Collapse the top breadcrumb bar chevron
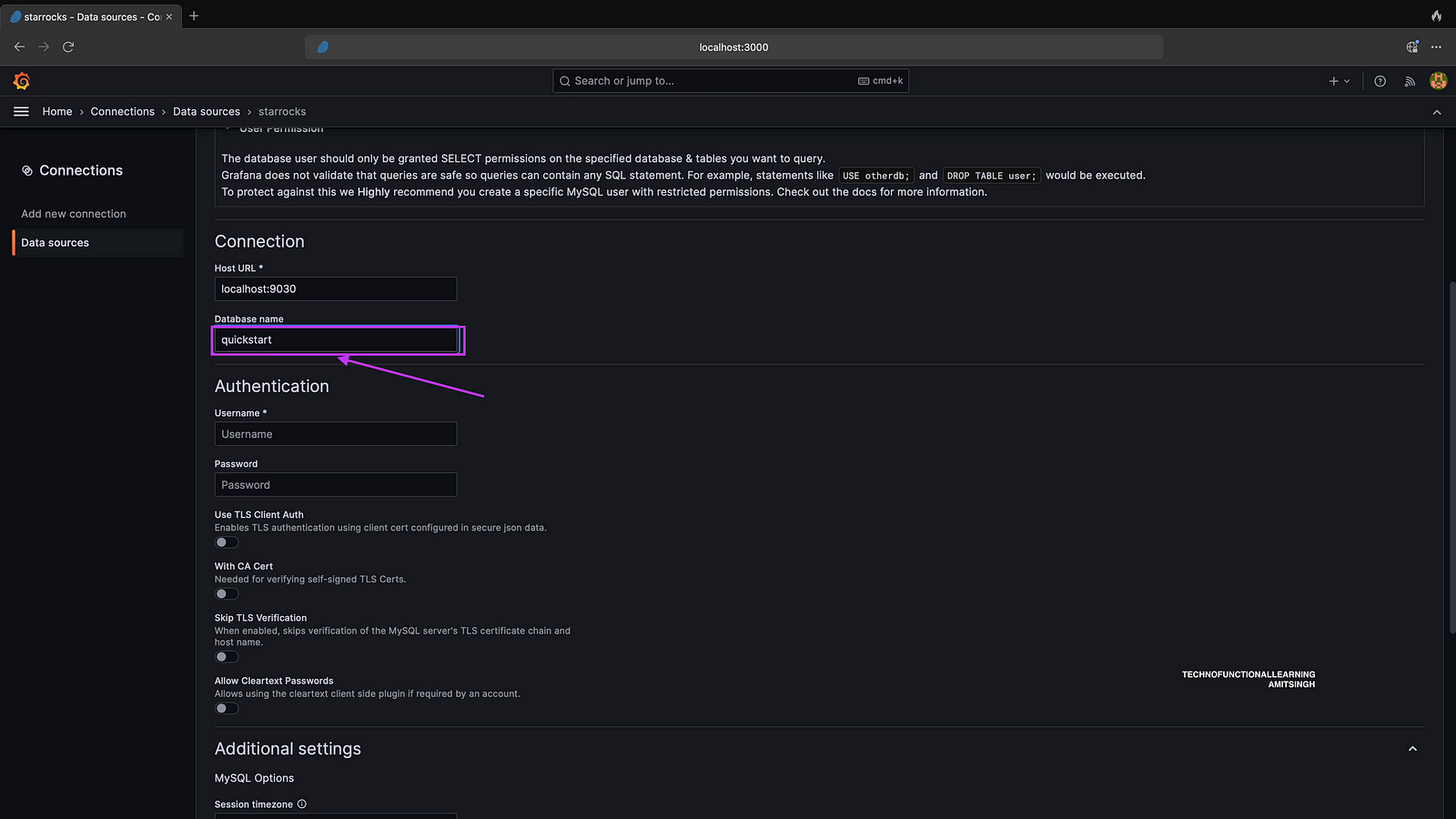The height and width of the screenshot is (819, 1456). [1437, 112]
